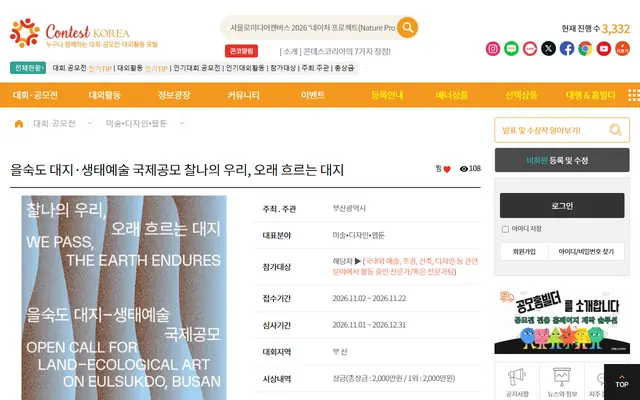Screen dimensions: 640x400
Task: Click the green 전체현황 button
Action: [x=28, y=68]
